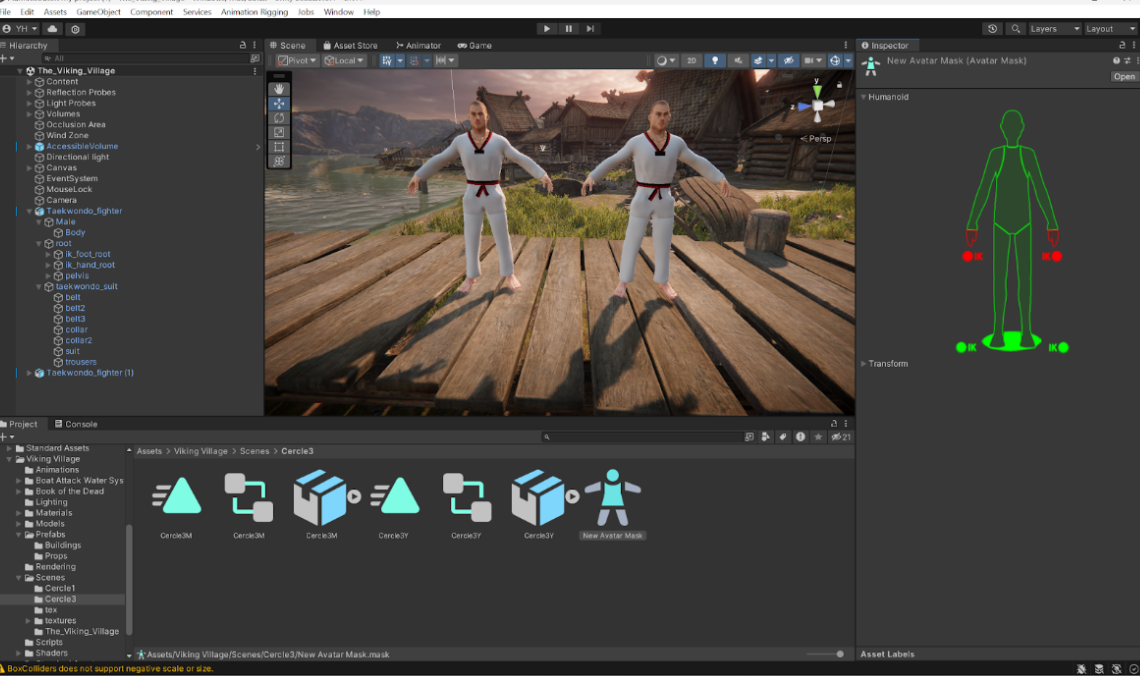This screenshot has width=1140, height=676.
Task: Select the Hand tool in Scene view
Action: tap(279, 89)
